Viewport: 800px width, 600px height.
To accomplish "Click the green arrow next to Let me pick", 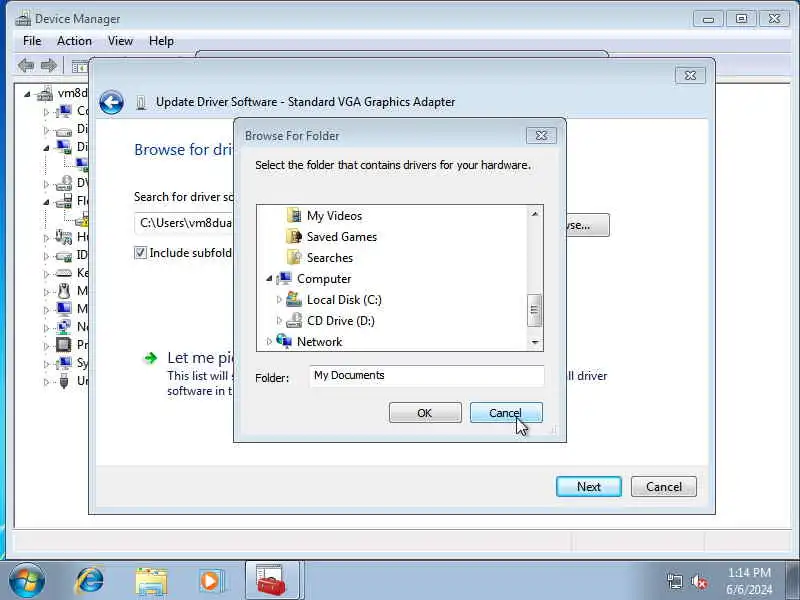I will pos(151,358).
